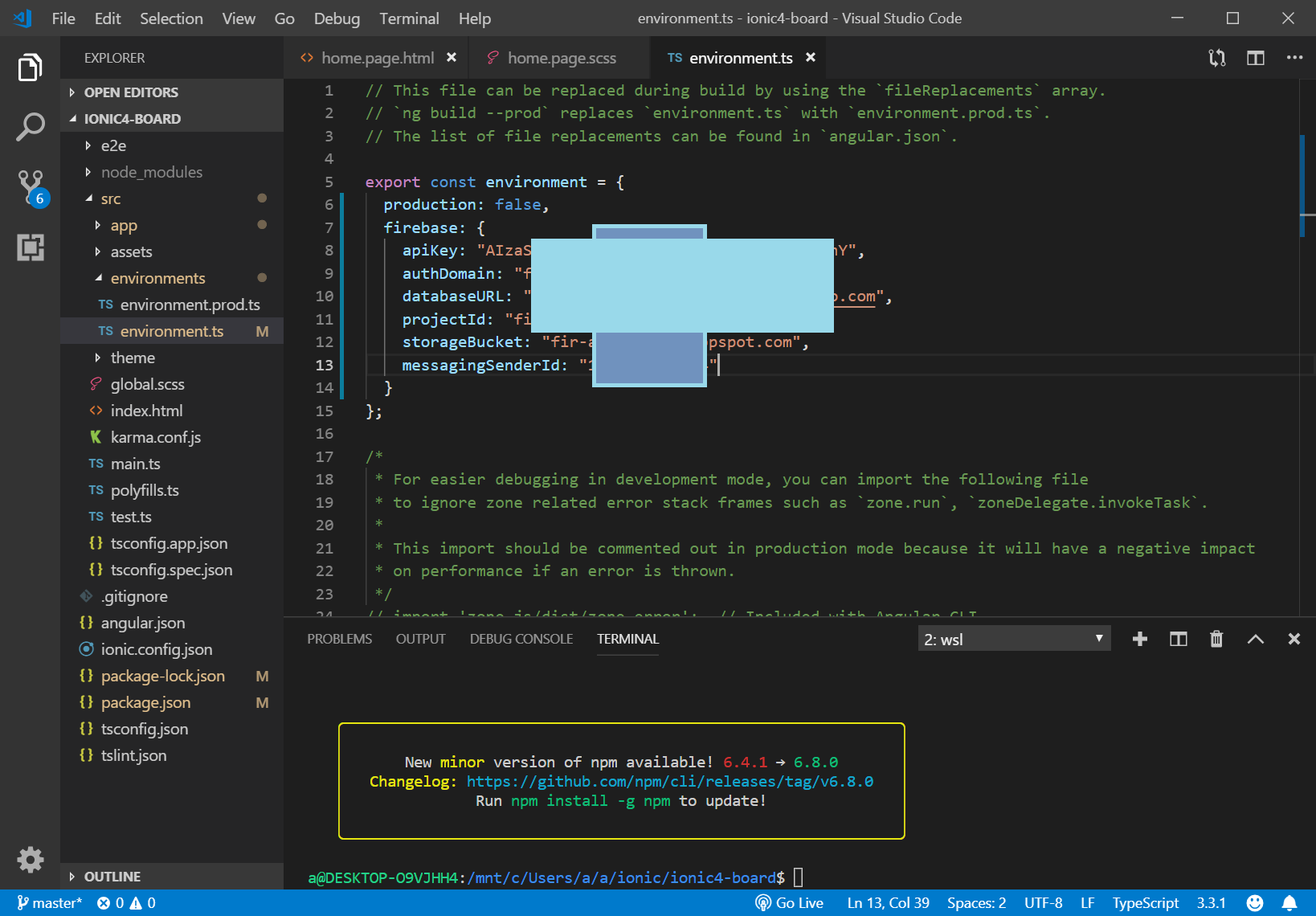Open the Search view in activity bar
This screenshot has height=916, width=1316.
(30, 127)
